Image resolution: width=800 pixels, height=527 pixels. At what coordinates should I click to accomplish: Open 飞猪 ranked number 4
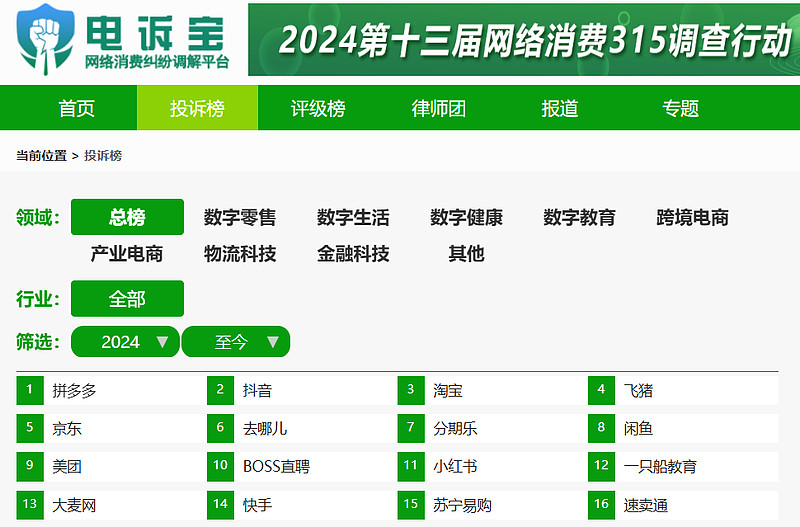[x=638, y=391]
